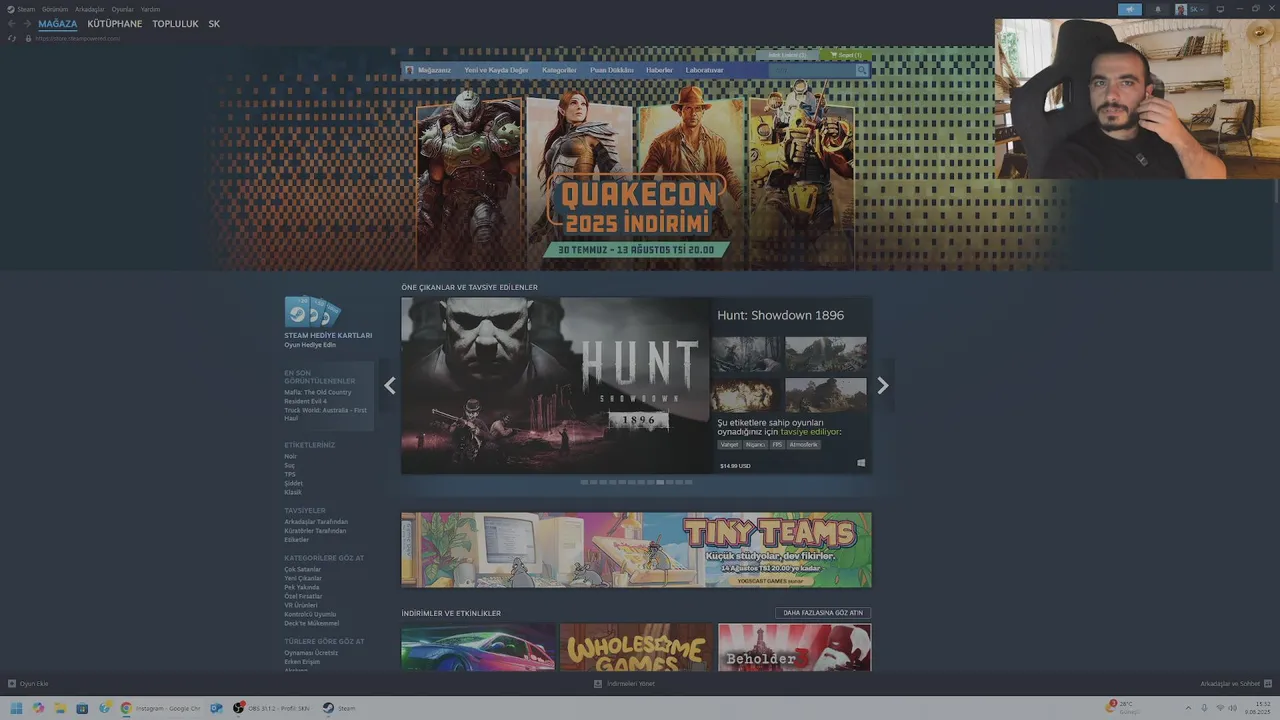Open Laboratuvar link
The image size is (1280, 720).
(704, 70)
